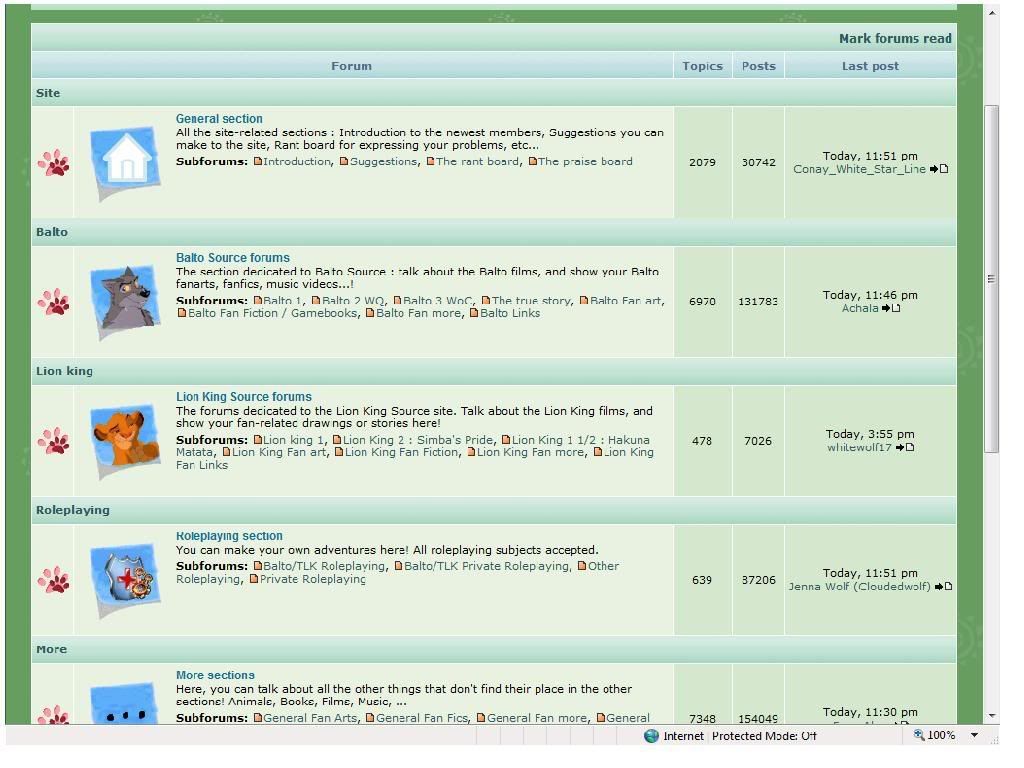Open the Introduction subforum
Image resolution: width=1024 pixels, height=768 pixels.
[x=297, y=161]
